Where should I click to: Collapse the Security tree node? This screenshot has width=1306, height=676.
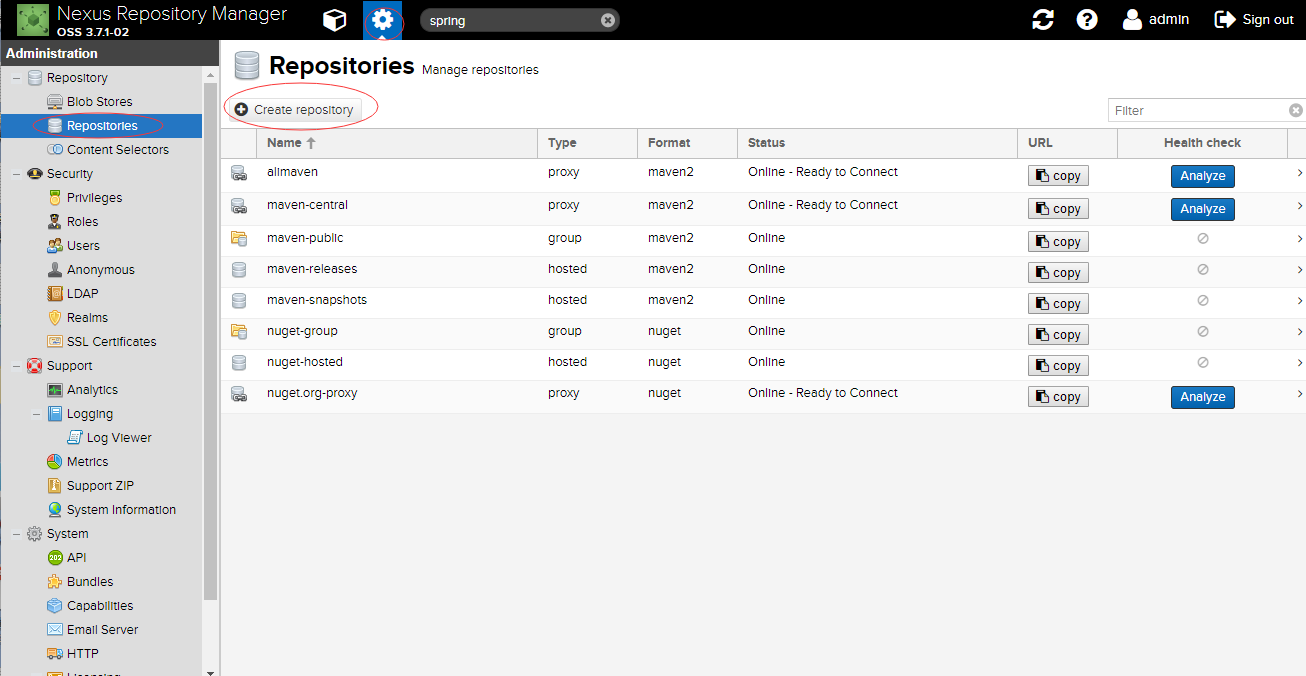17,174
